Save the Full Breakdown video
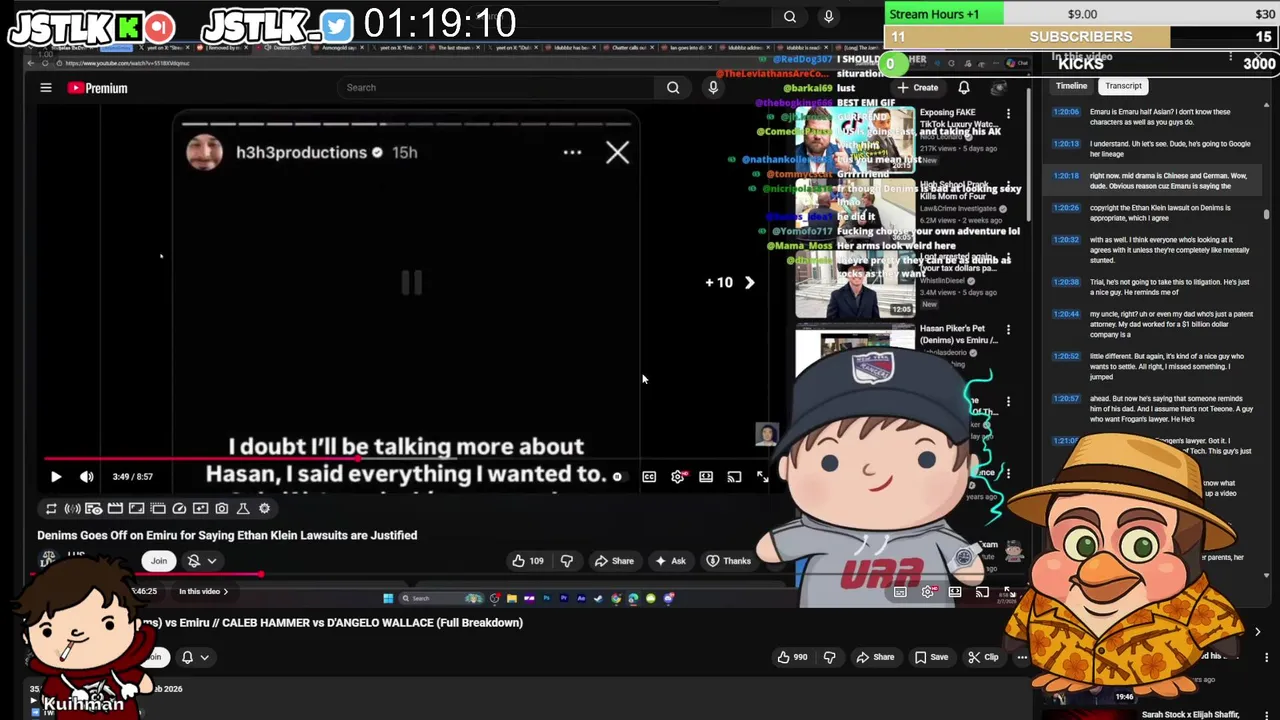1280x720 pixels. click(930, 657)
